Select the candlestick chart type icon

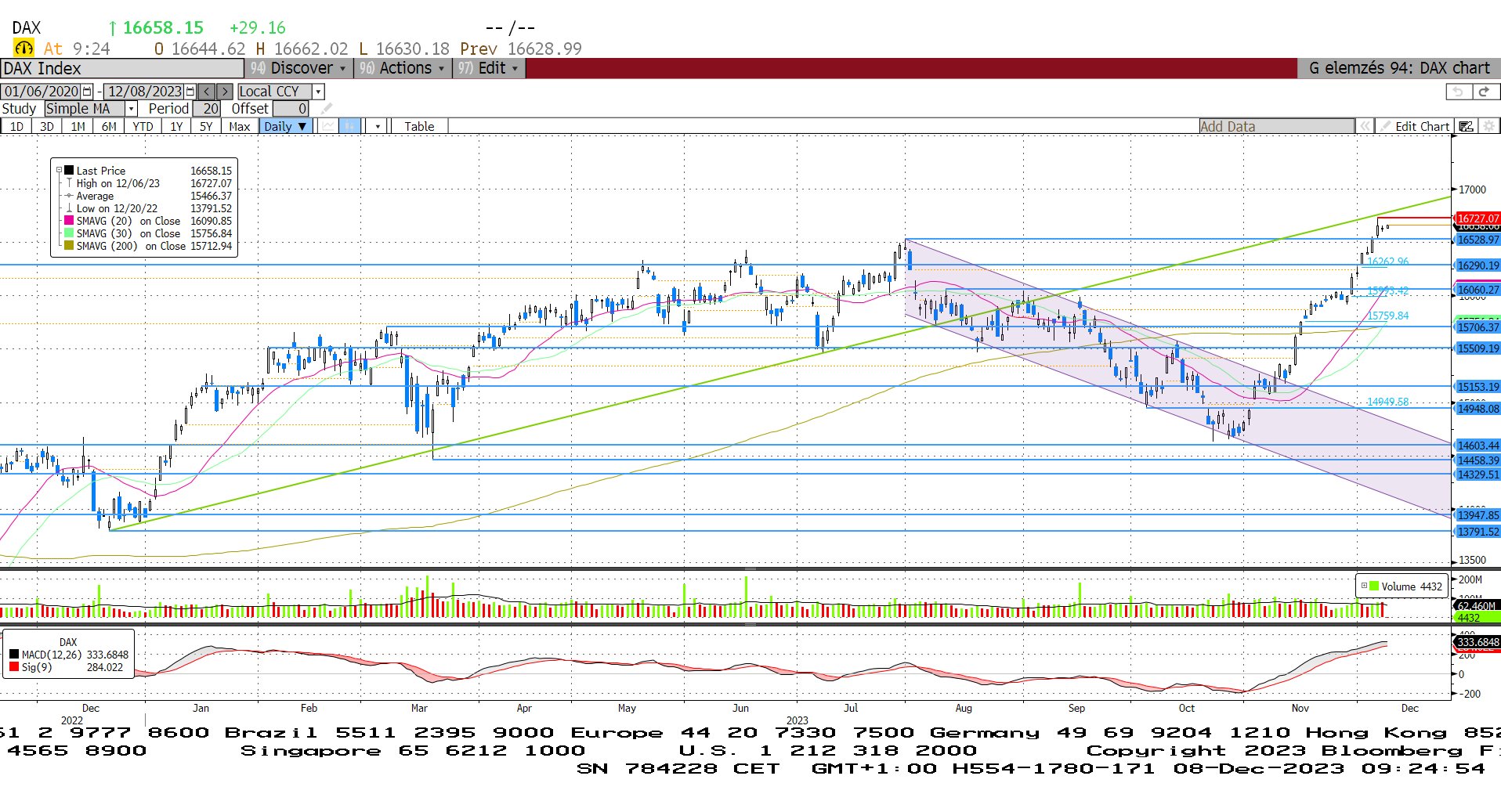coord(350,126)
